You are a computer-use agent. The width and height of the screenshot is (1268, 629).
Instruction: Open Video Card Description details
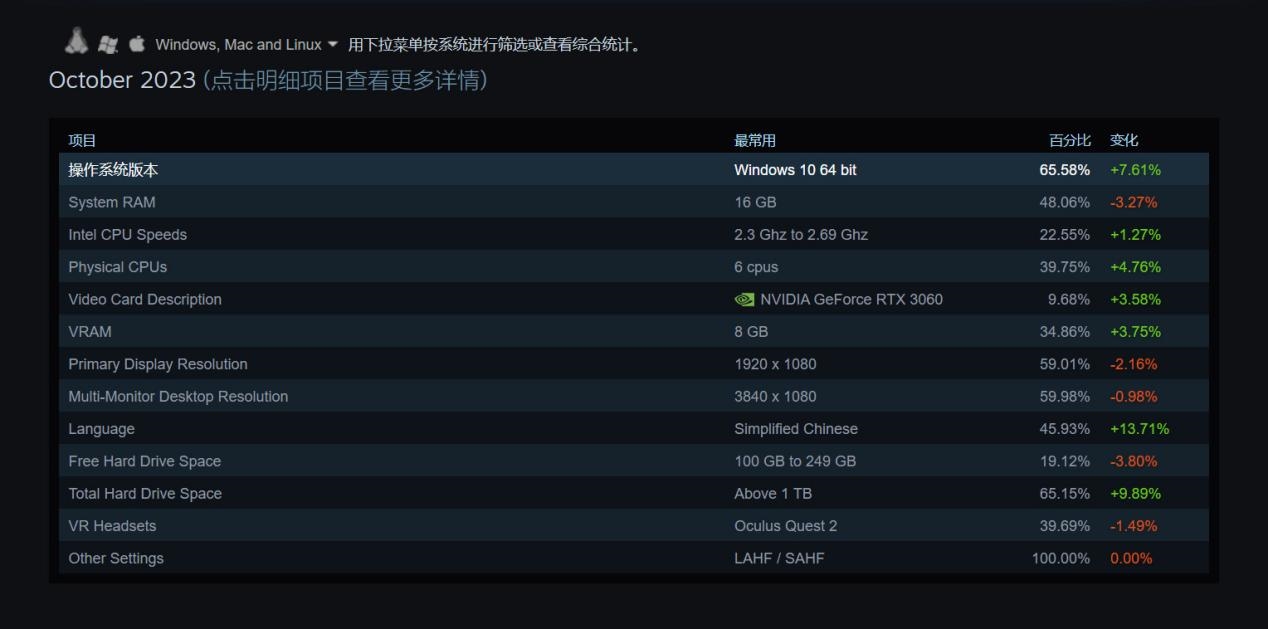pos(145,299)
